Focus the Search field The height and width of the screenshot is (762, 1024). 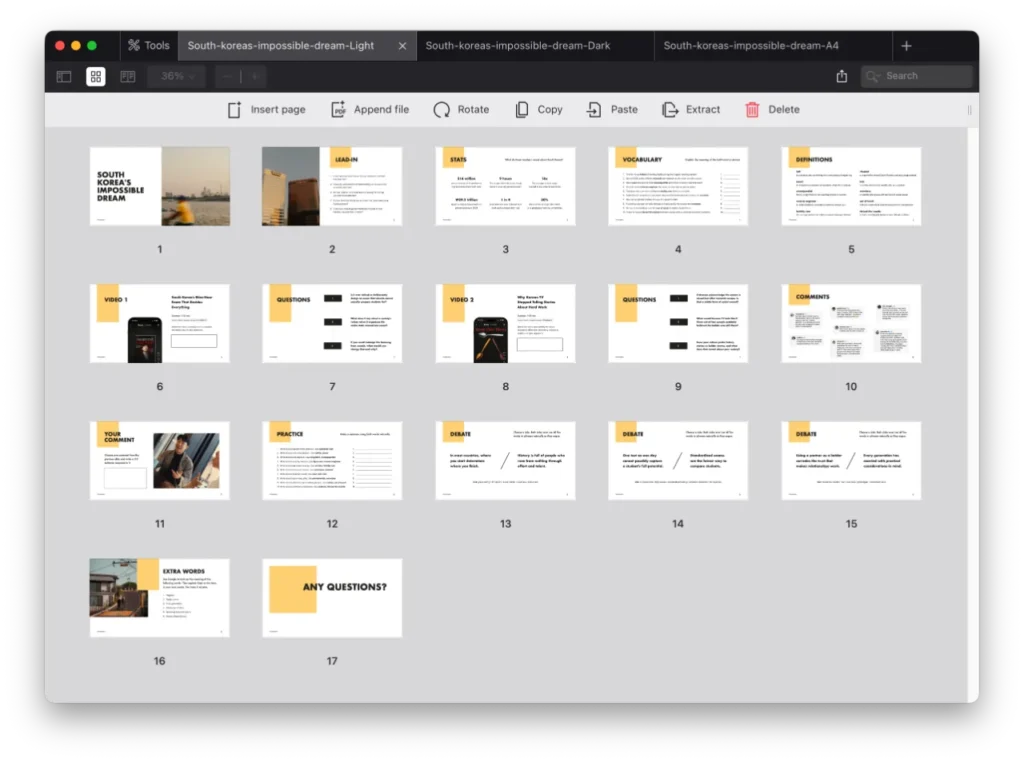pos(916,76)
